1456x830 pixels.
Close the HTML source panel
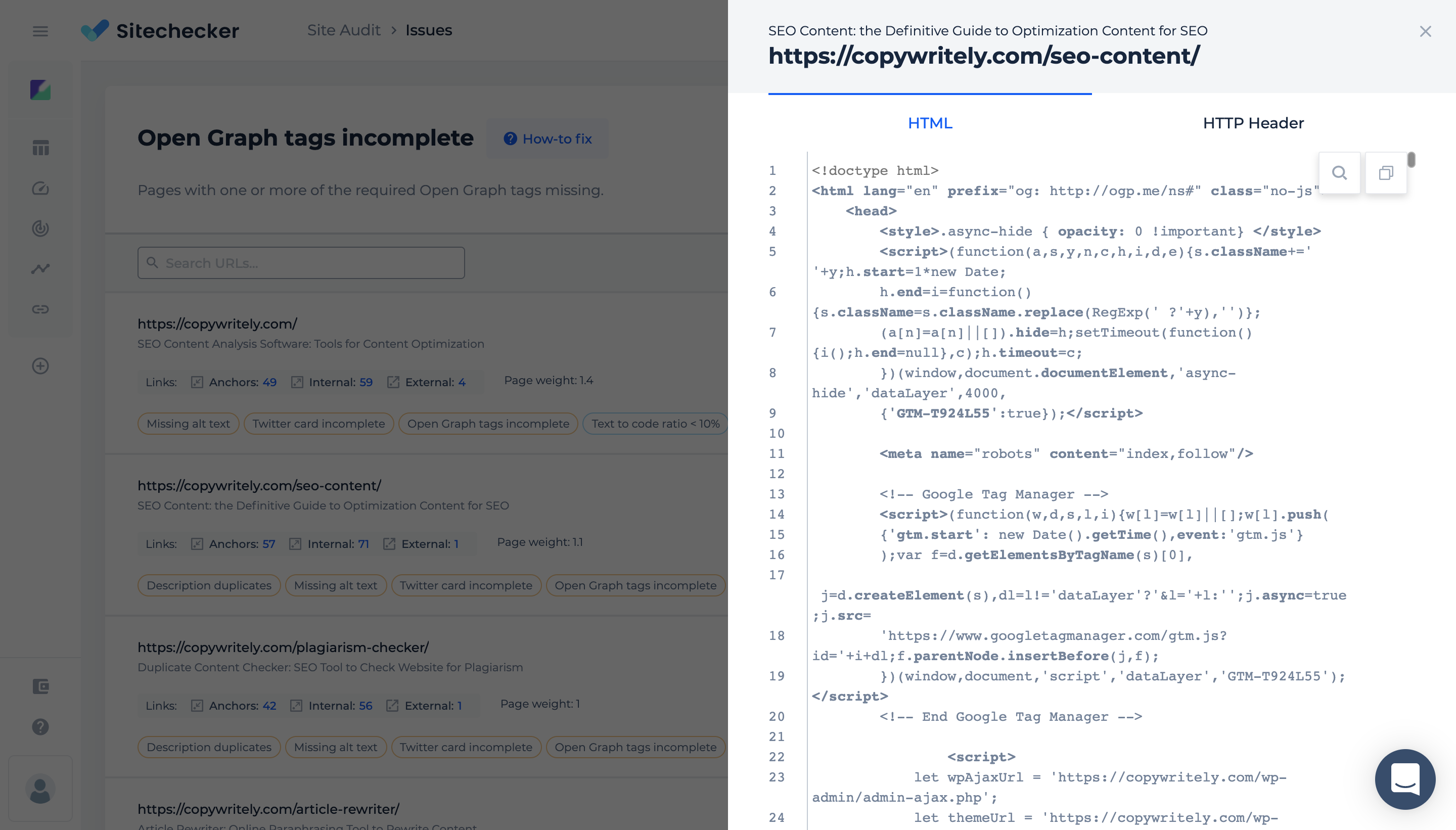pos(1425,31)
